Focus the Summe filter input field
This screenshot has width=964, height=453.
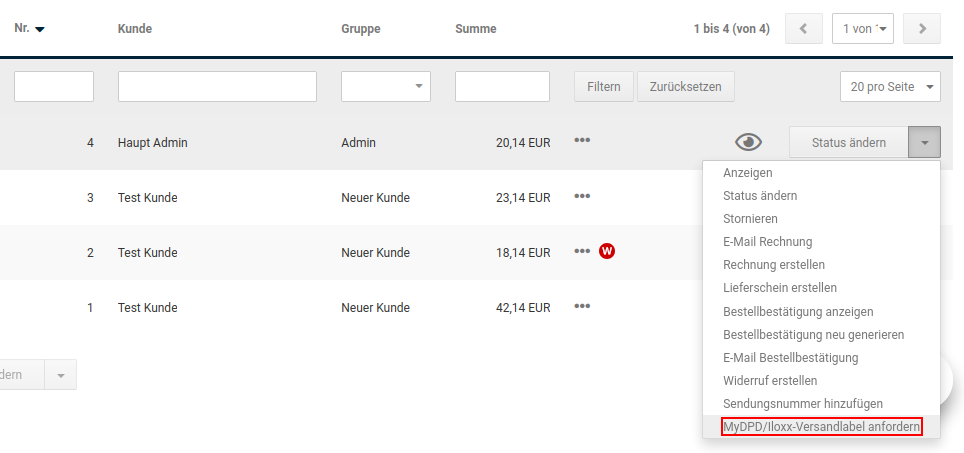tap(502, 87)
